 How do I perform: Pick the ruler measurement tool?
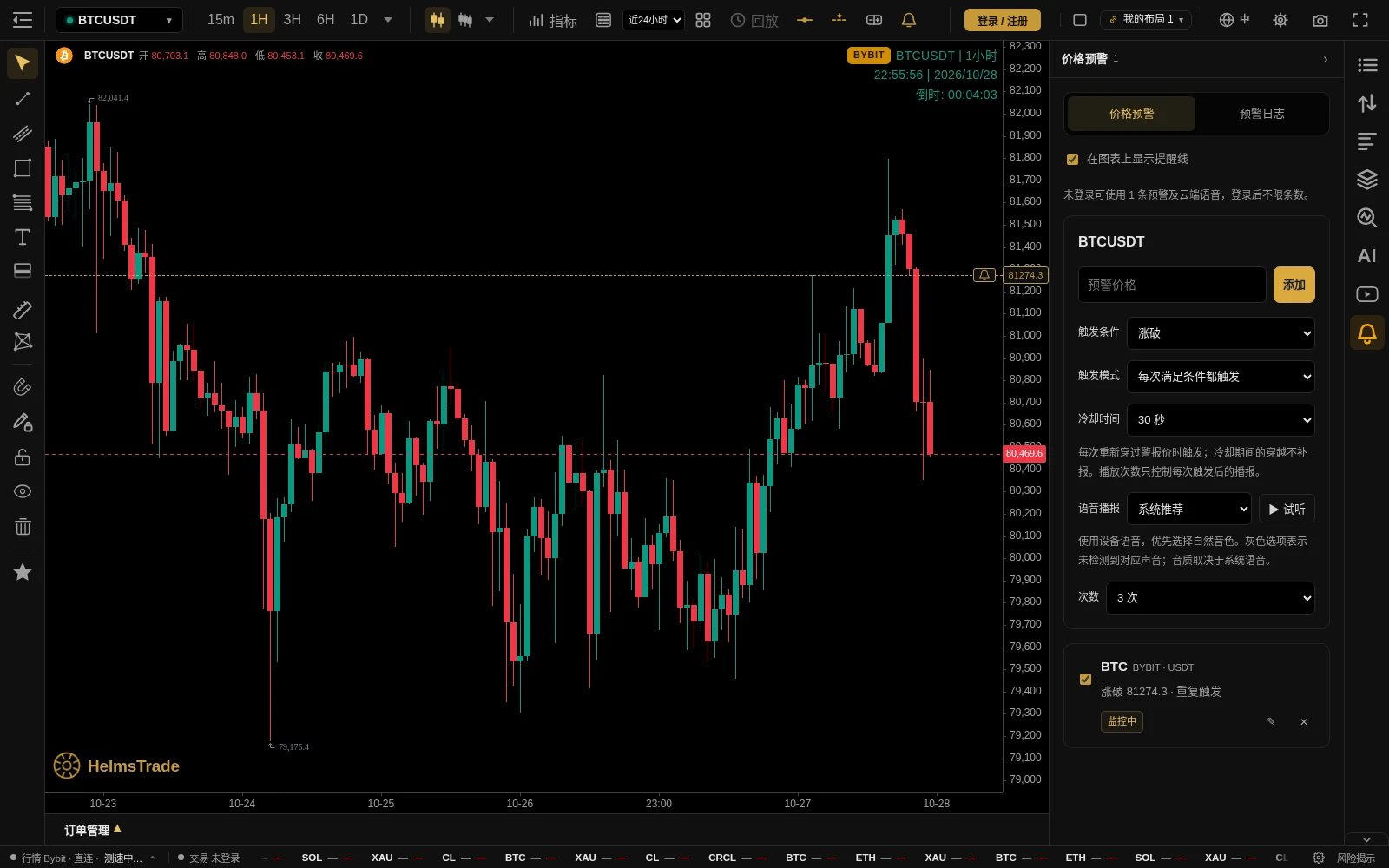coord(23,310)
